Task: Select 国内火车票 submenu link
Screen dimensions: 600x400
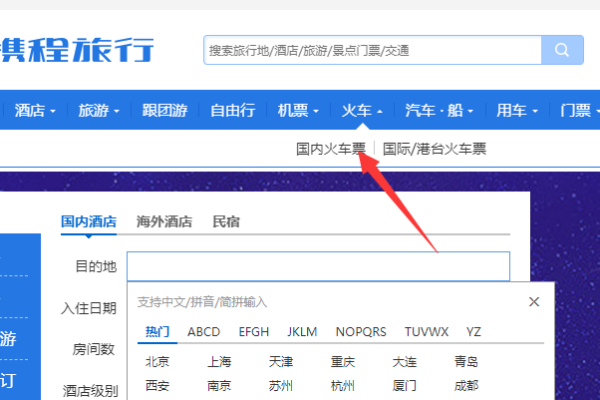Action: coord(331,148)
